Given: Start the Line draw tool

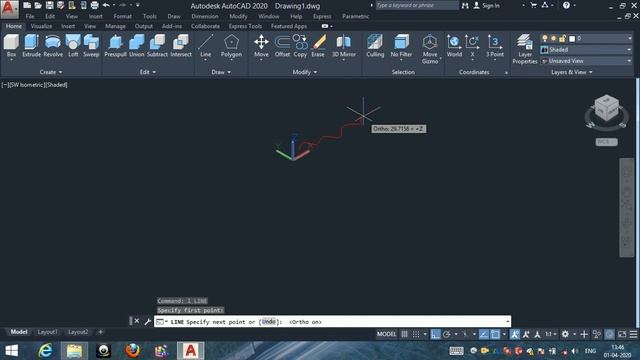Looking at the screenshot, I should point(205,46).
